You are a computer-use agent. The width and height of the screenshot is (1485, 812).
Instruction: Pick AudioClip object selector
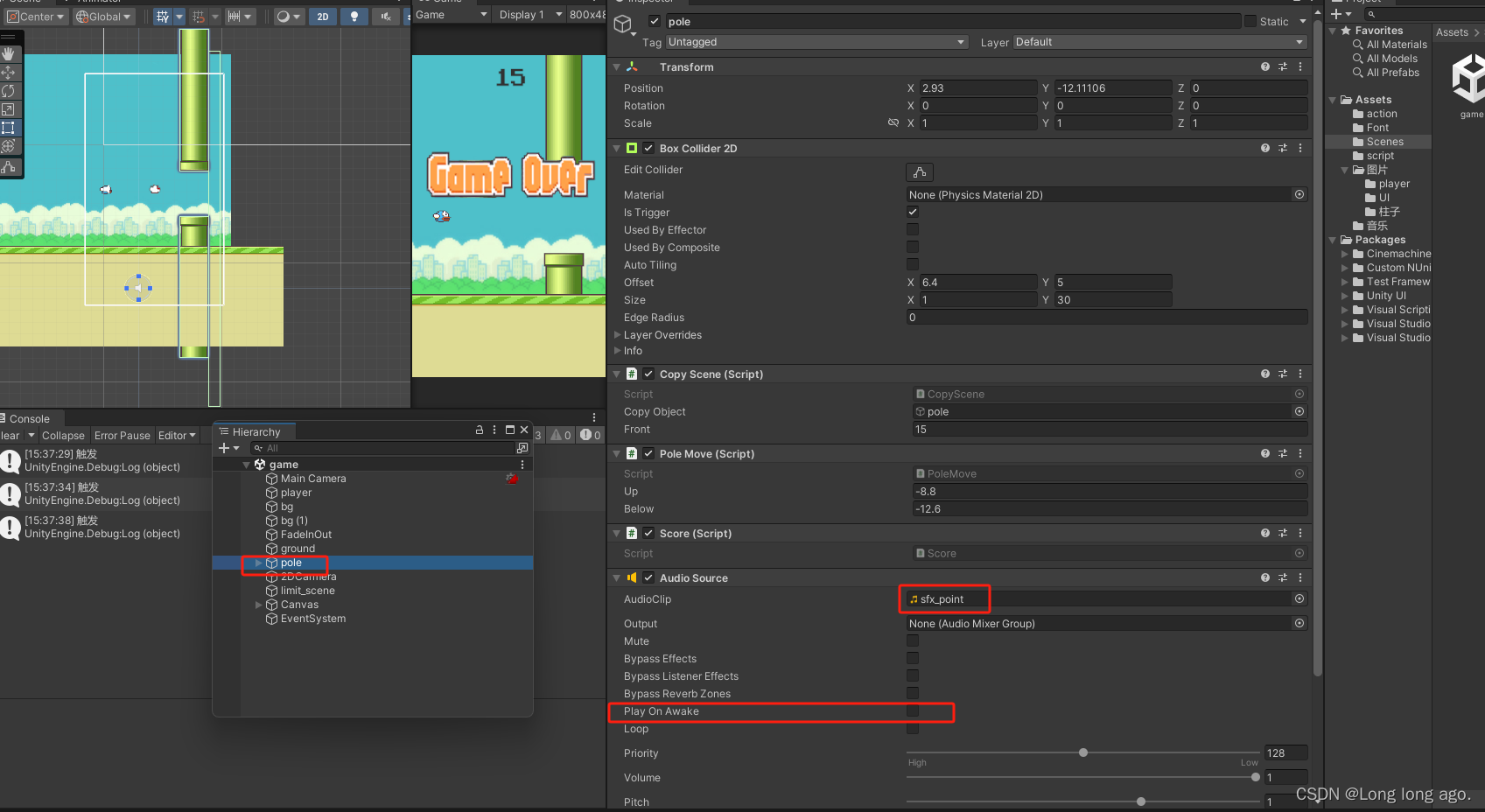point(1299,598)
